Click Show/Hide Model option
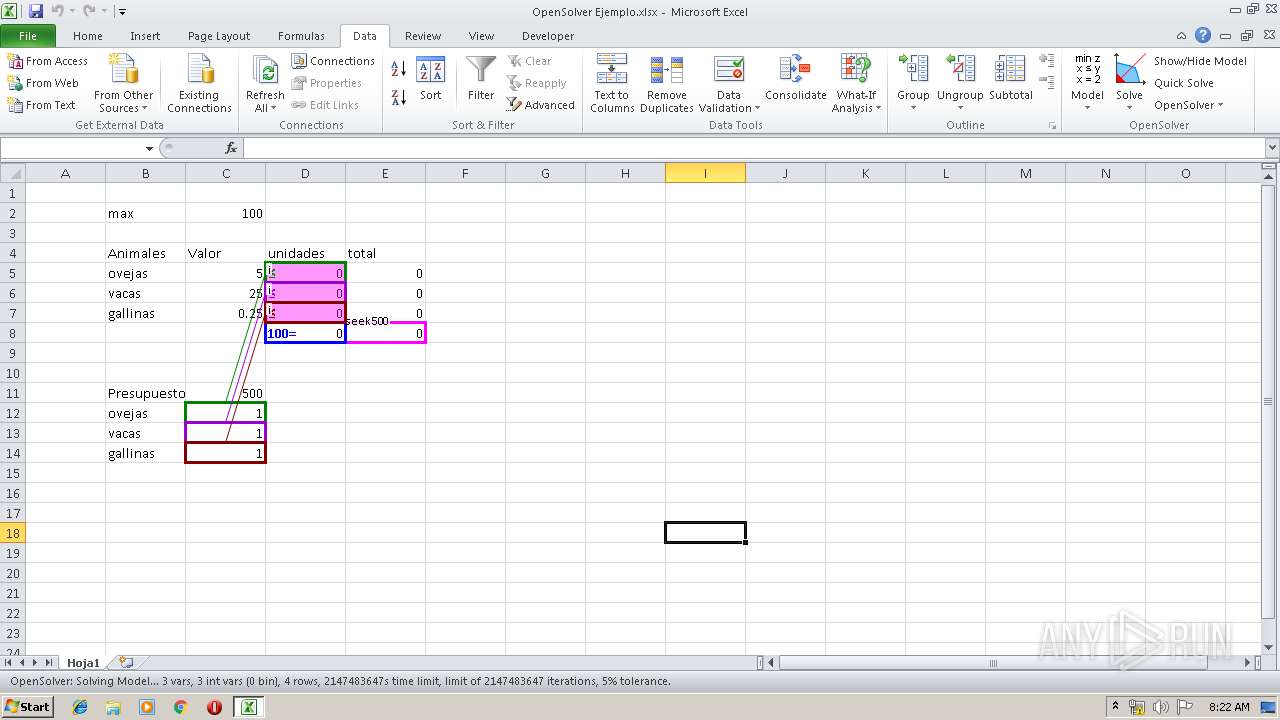The width and height of the screenshot is (1280, 720). 1200,61
